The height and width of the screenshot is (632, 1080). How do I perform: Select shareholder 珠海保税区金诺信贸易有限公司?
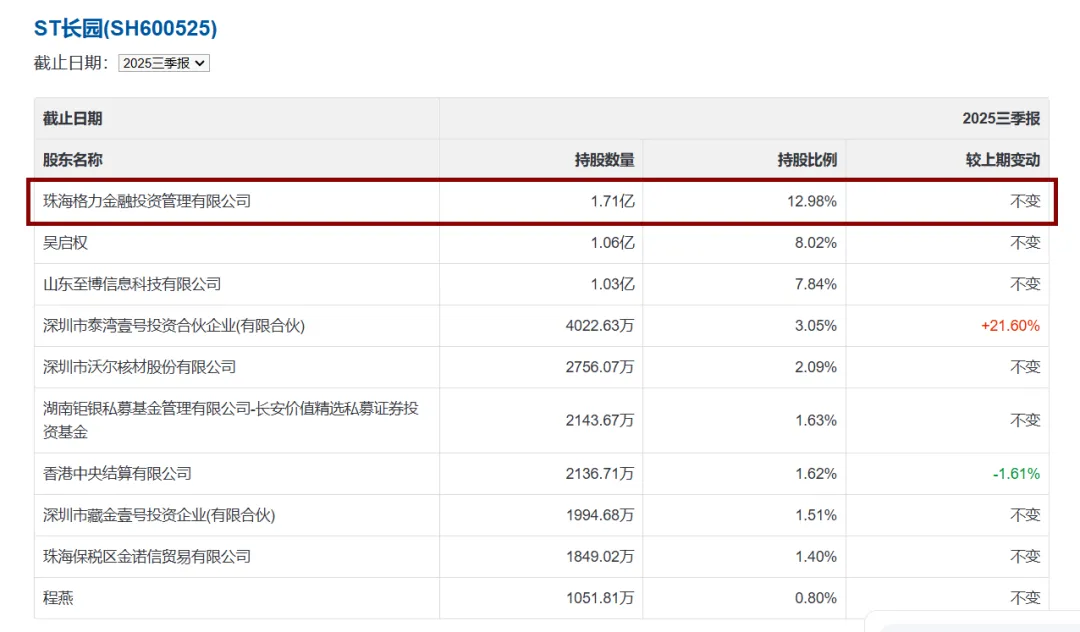(147, 556)
